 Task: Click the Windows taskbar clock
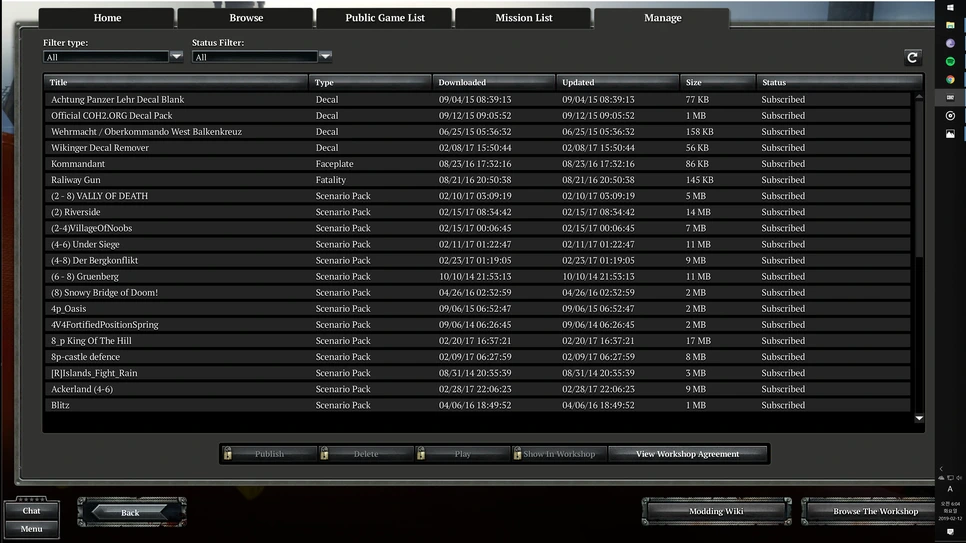[950, 510]
